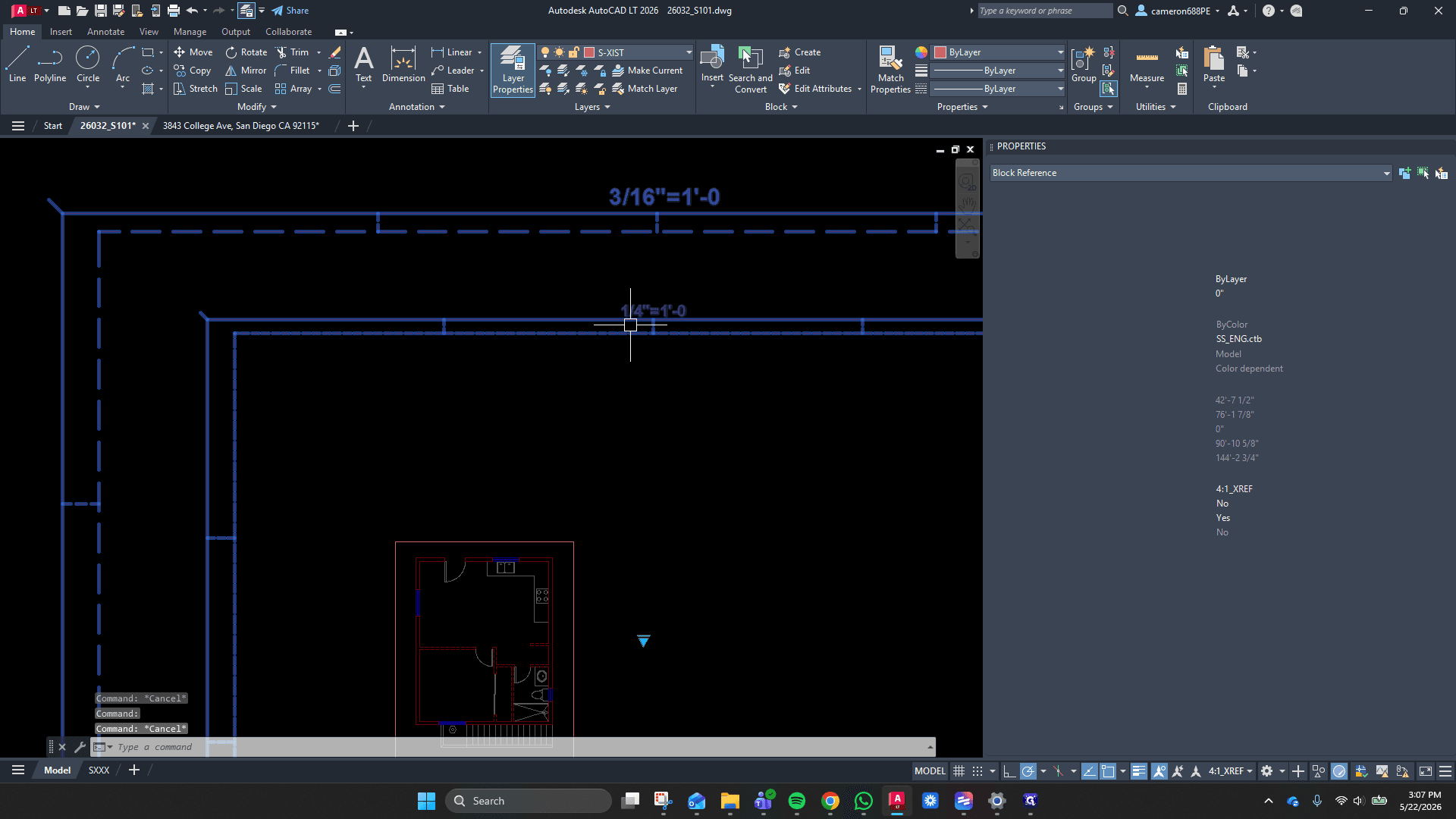The height and width of the screenshot is (819, 1456).
Task: Toggle ortho mode in status bar
Action: 1009,771
